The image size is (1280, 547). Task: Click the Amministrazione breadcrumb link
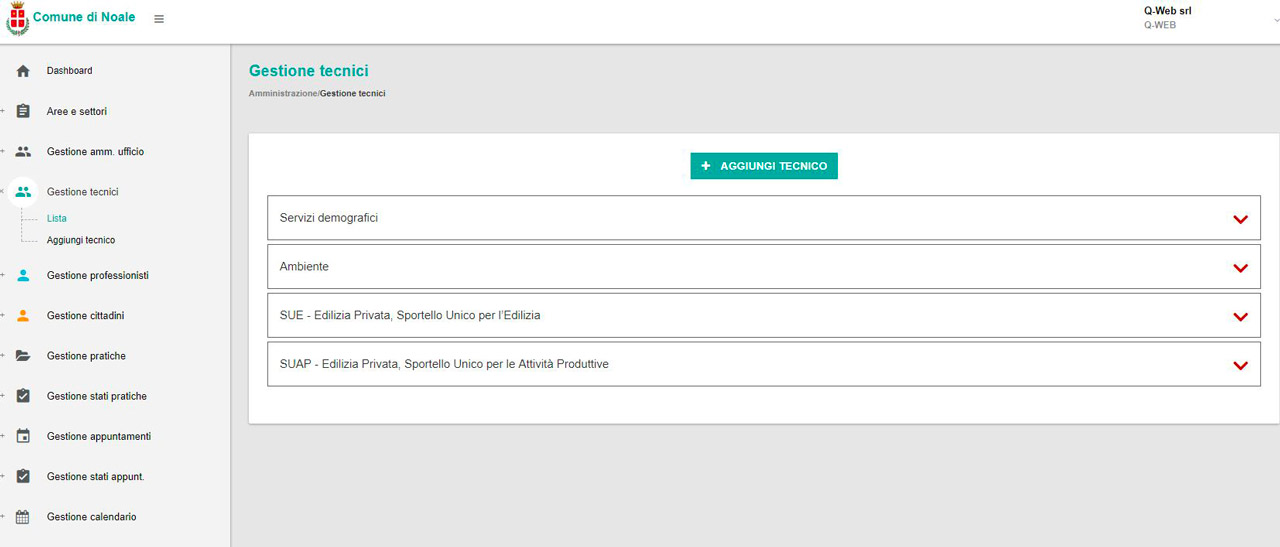283,93
